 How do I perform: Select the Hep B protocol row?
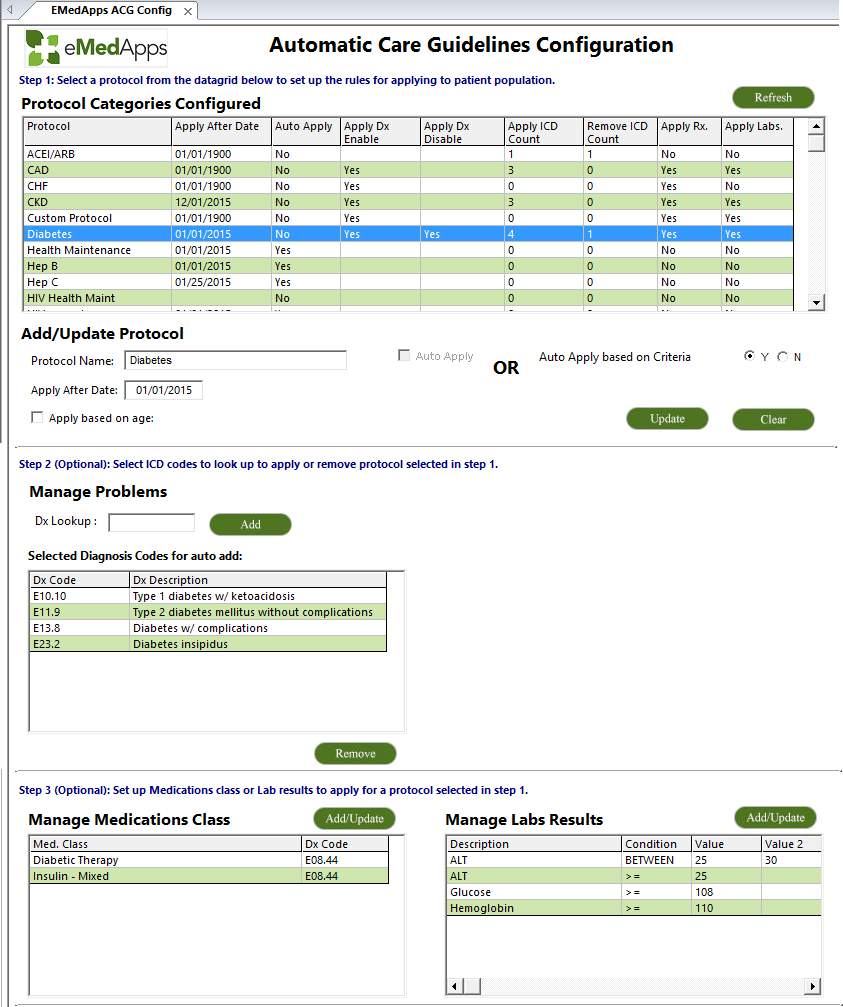click(x=408, y=267)
